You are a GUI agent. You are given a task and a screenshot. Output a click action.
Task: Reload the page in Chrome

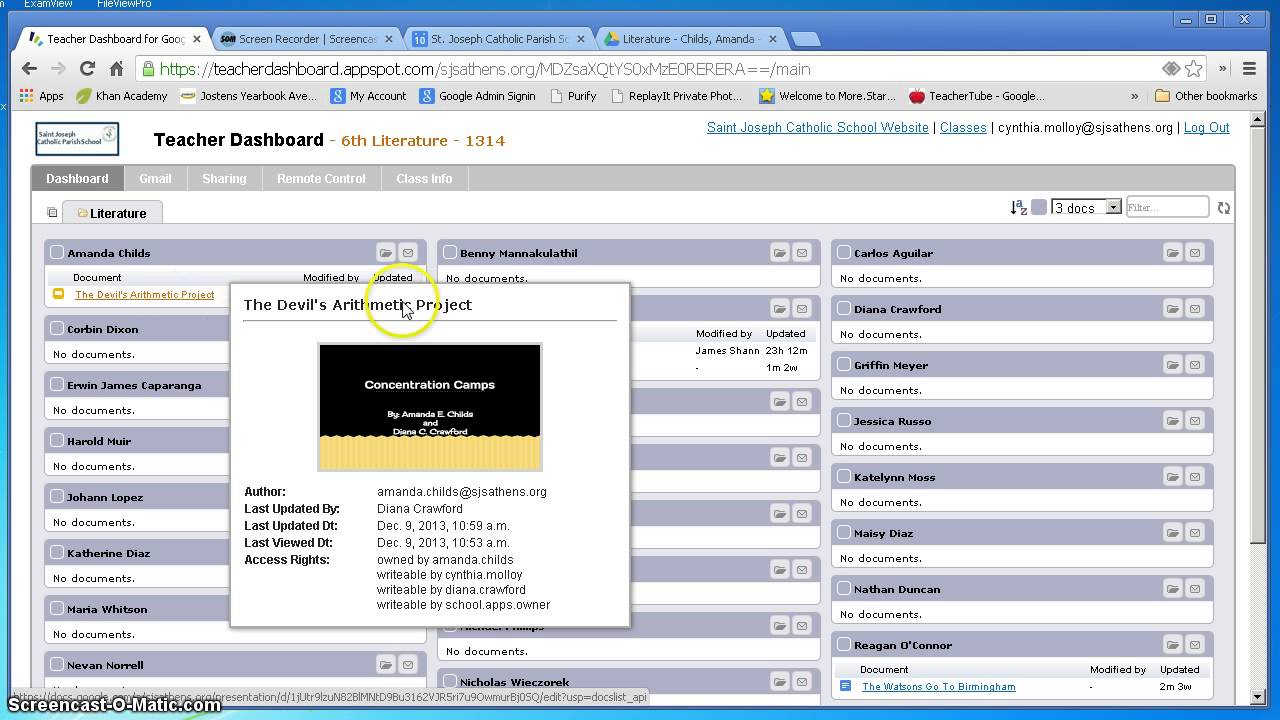pyautogui.click(x=87, y=69)
